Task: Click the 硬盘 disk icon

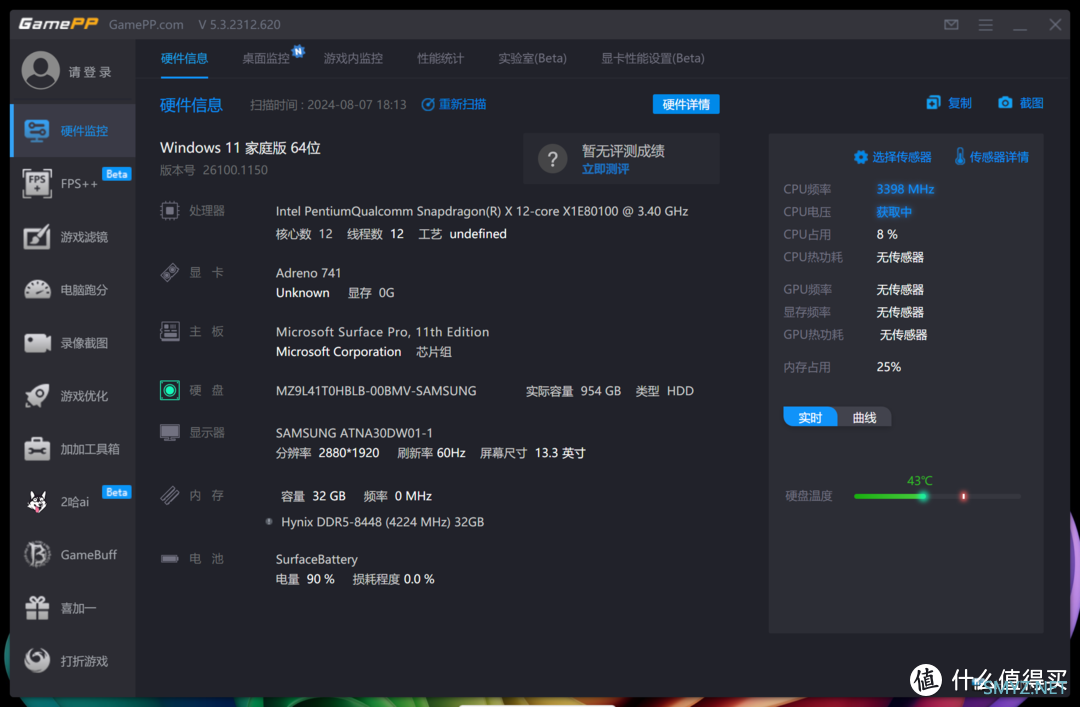Action: (169, 390)
